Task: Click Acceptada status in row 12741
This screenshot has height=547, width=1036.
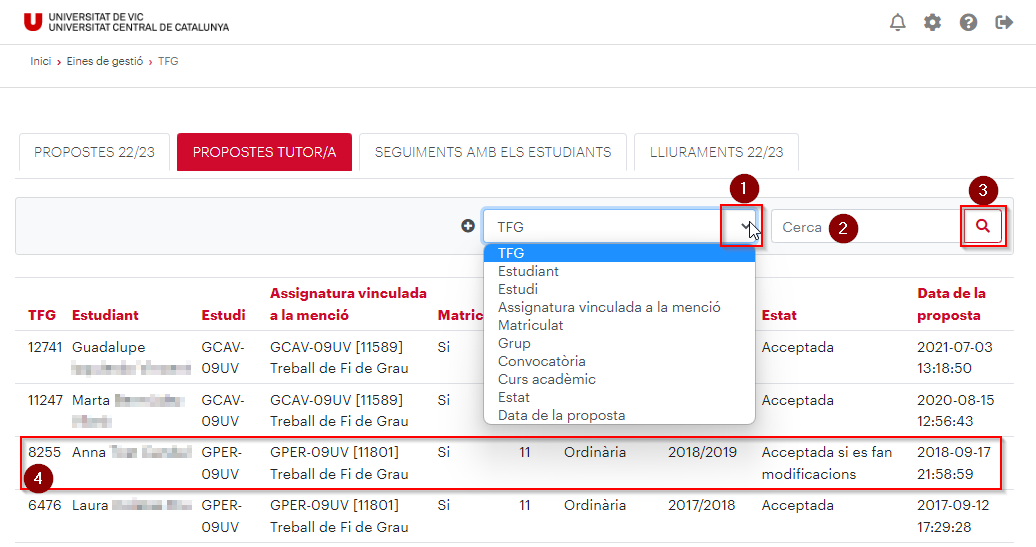Action: [797, 347]
